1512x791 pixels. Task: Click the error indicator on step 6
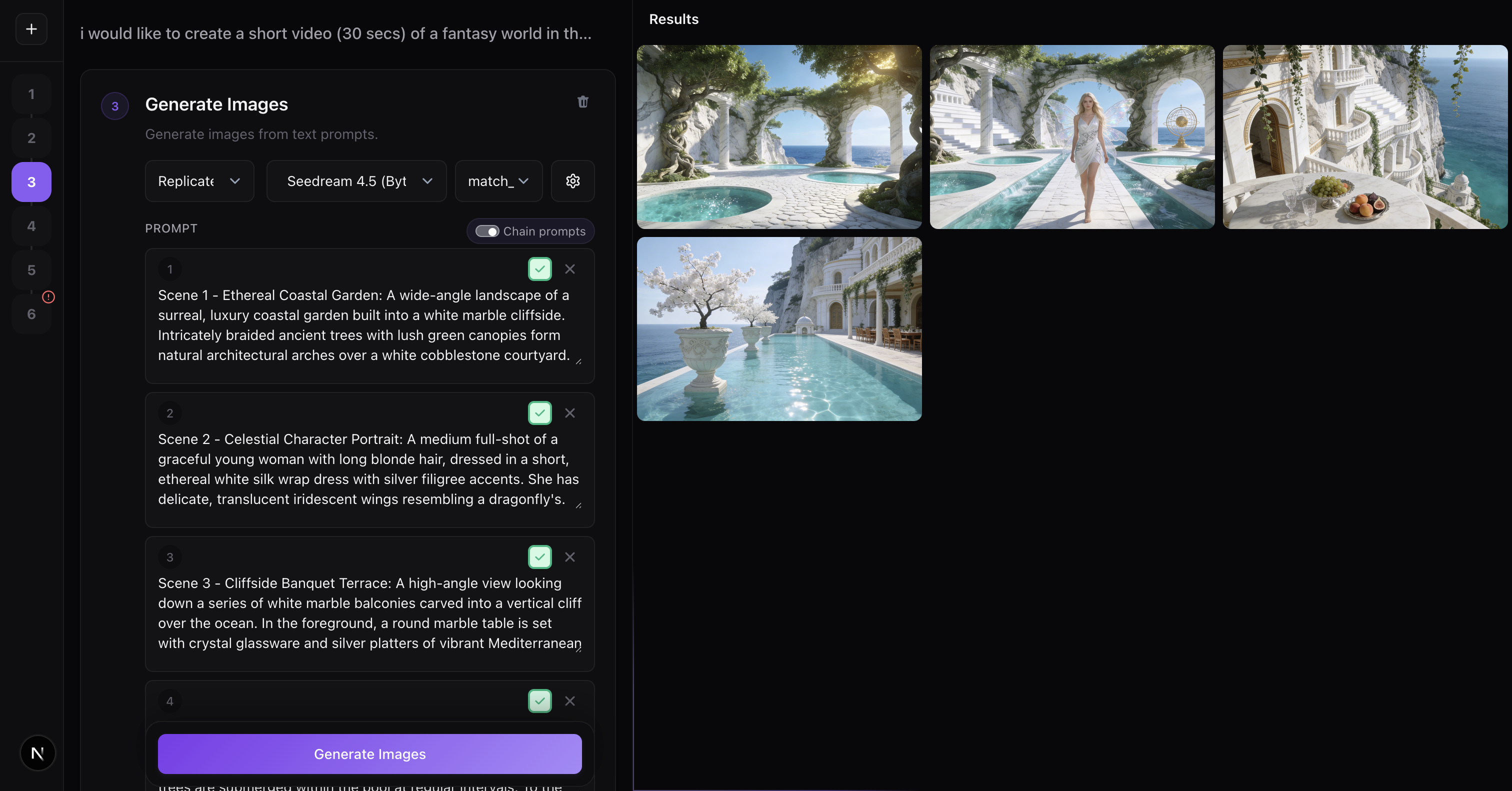click(x=48, y=297)
